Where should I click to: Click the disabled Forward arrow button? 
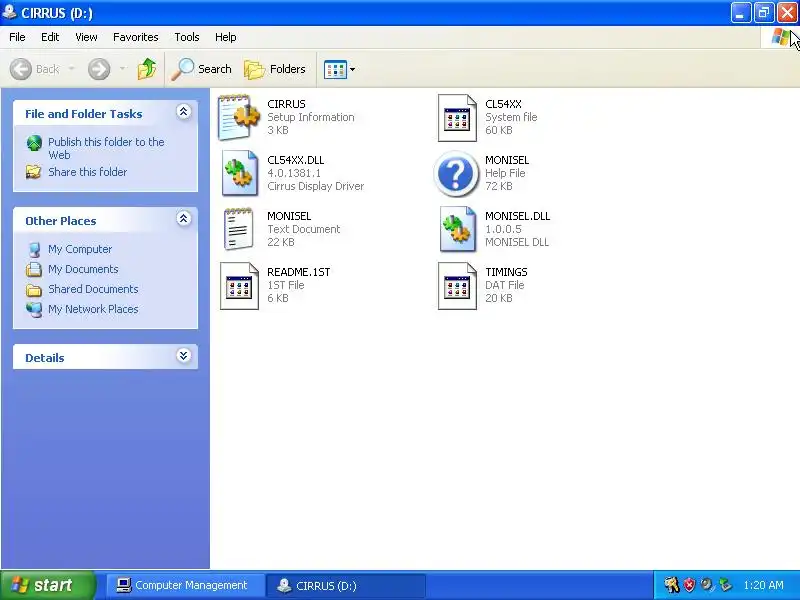pos(98,69)
